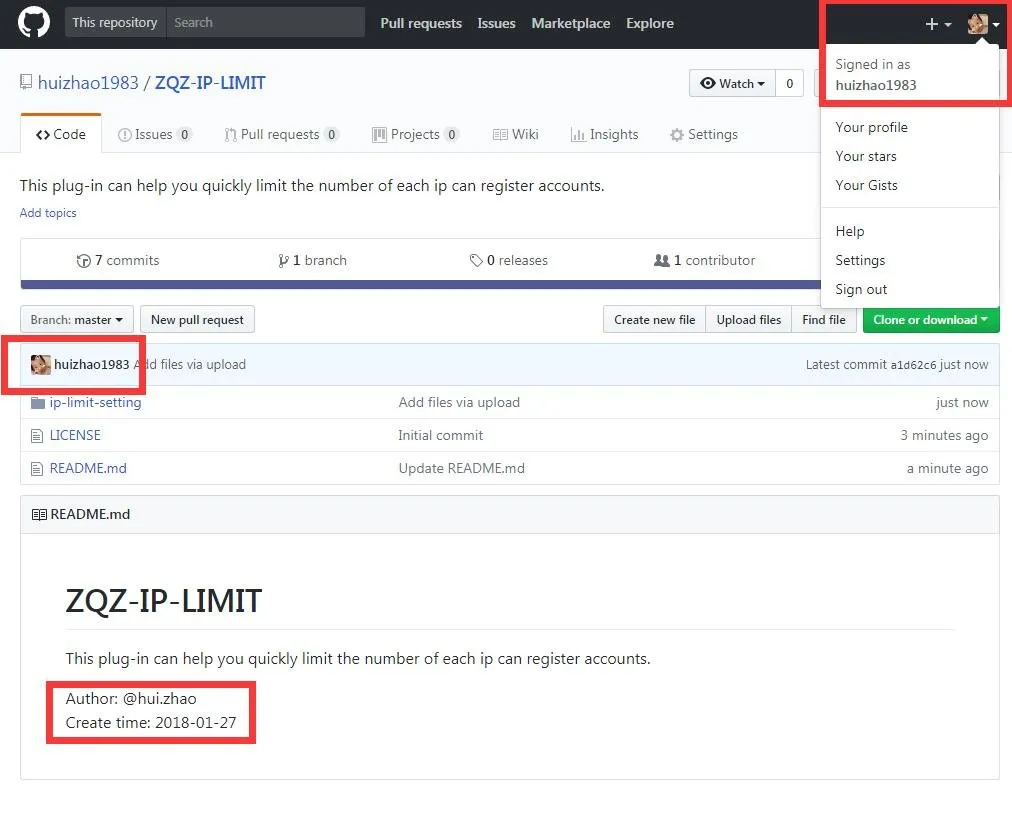Switch to the repository Pull requests tab

(281, 134)
